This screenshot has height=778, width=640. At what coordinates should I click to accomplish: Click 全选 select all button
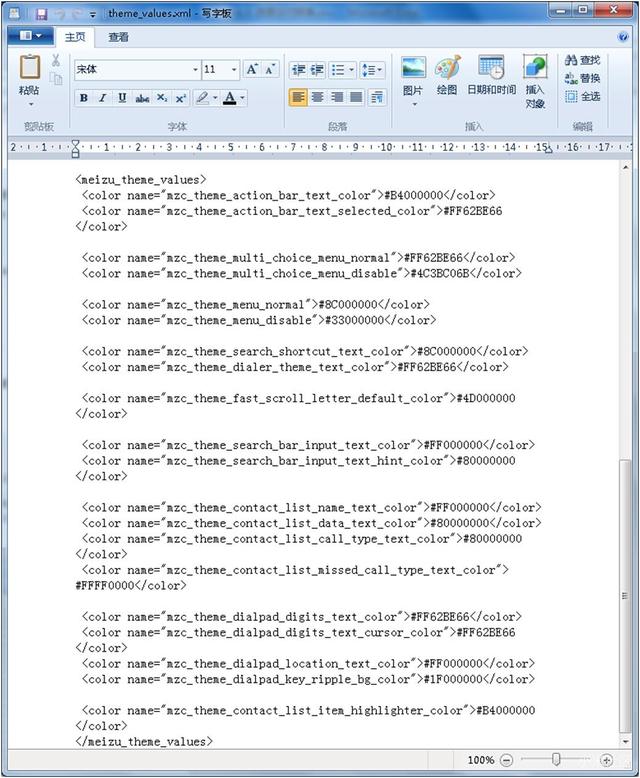coord(582,96)
